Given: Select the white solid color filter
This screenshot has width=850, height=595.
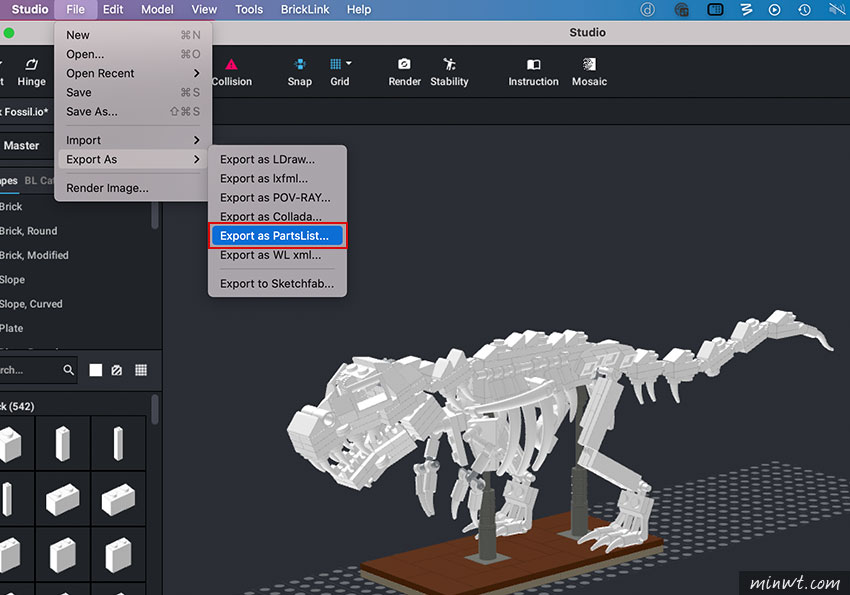Looking at the screenshot, I should point(95,370).
